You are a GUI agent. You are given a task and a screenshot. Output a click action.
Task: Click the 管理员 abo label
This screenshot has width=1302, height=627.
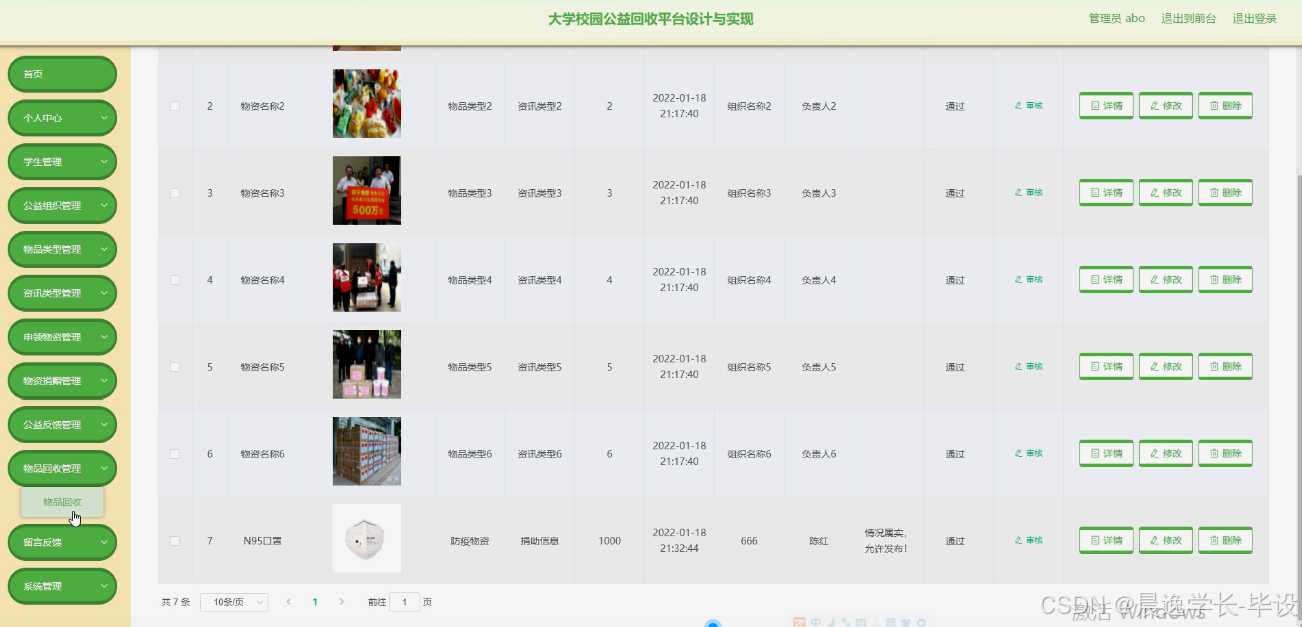point(1116,18)
